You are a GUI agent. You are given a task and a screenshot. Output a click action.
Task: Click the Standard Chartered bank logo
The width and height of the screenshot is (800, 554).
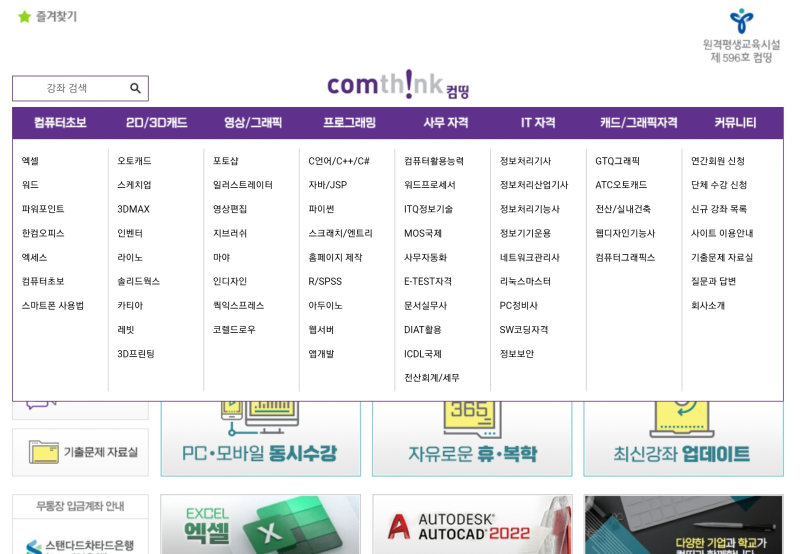pos(34,546)
